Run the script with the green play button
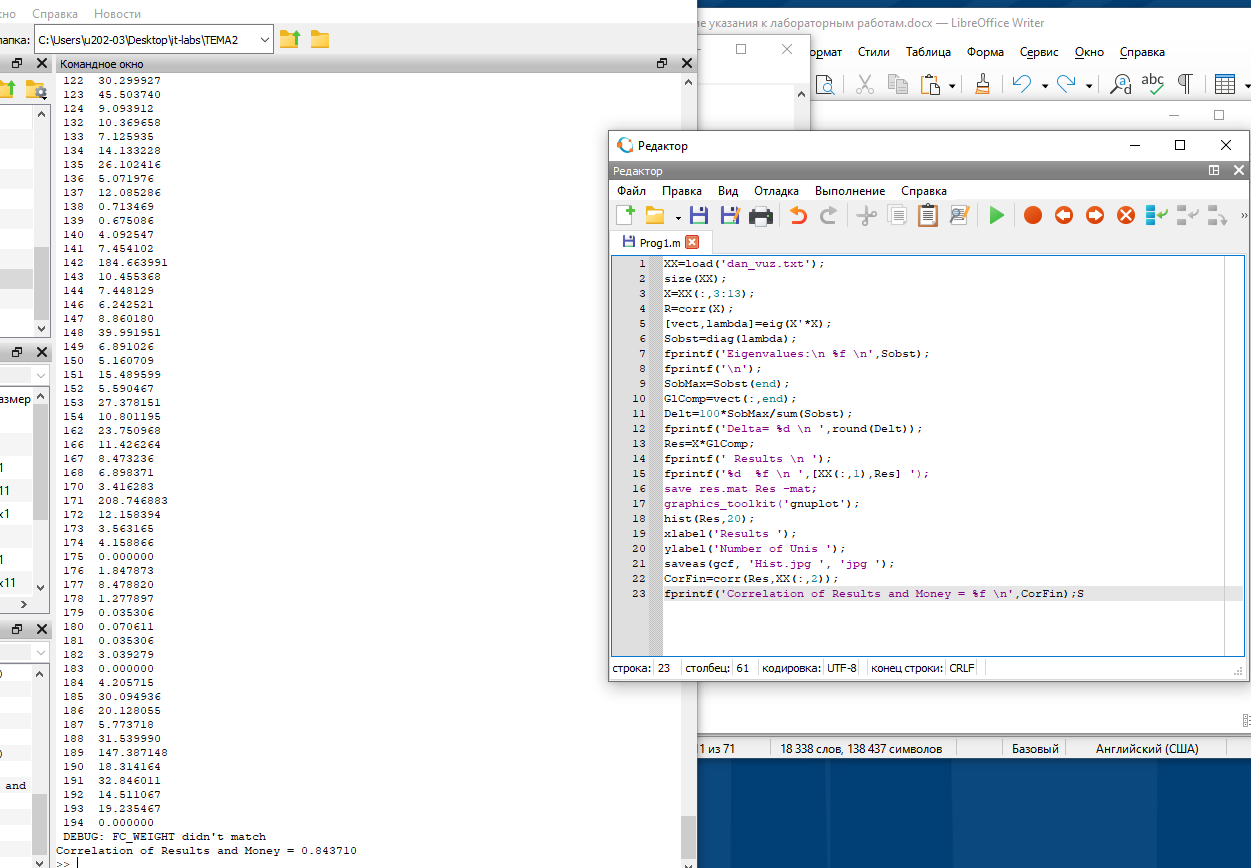 point(996,215)
